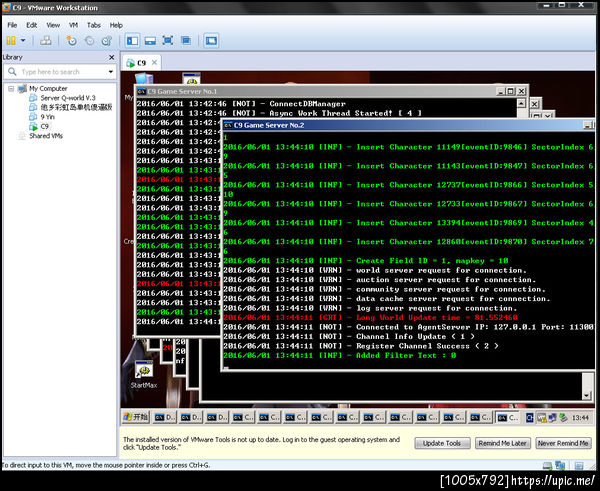Revert virtual machine to previous snapshot
Screen dimensions: 600x491
pyautogui.click(x=89, y=41)
